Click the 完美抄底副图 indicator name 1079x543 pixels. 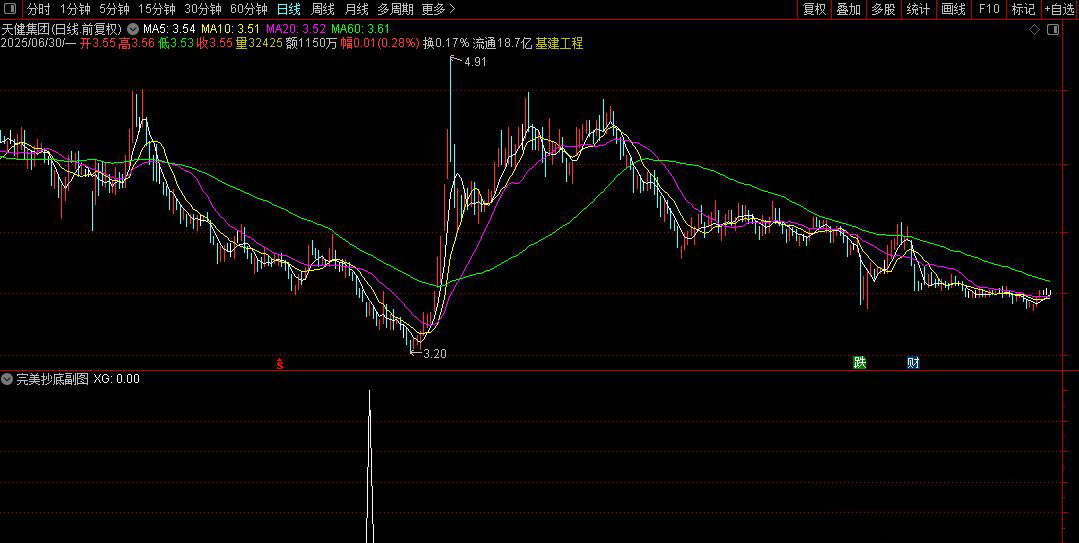[x=52, y=379]
